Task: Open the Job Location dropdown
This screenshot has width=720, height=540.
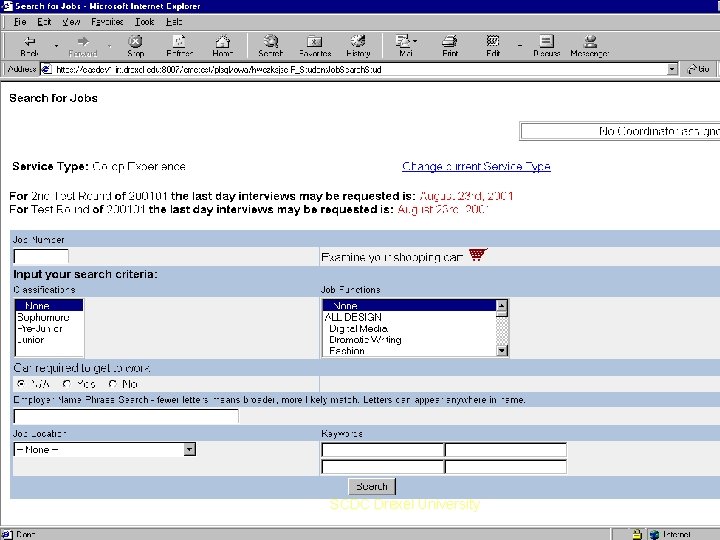Action: click(190, 449)
